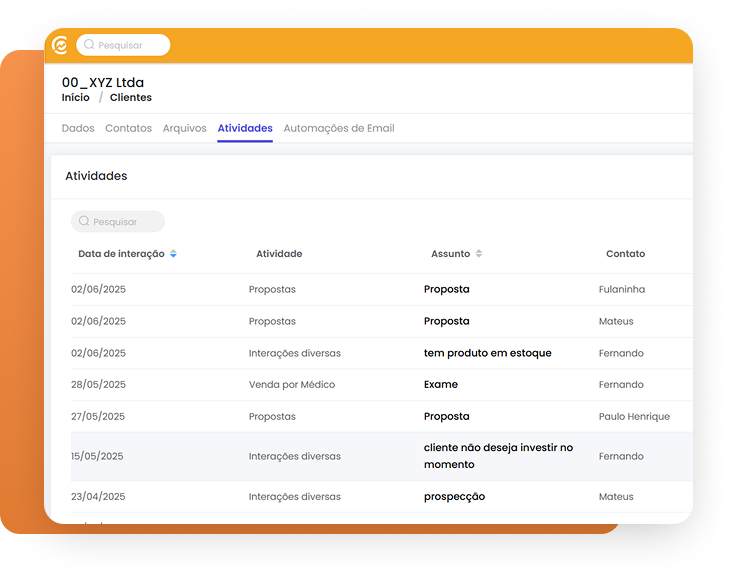Open the Arquivos tab

[184, 128]
